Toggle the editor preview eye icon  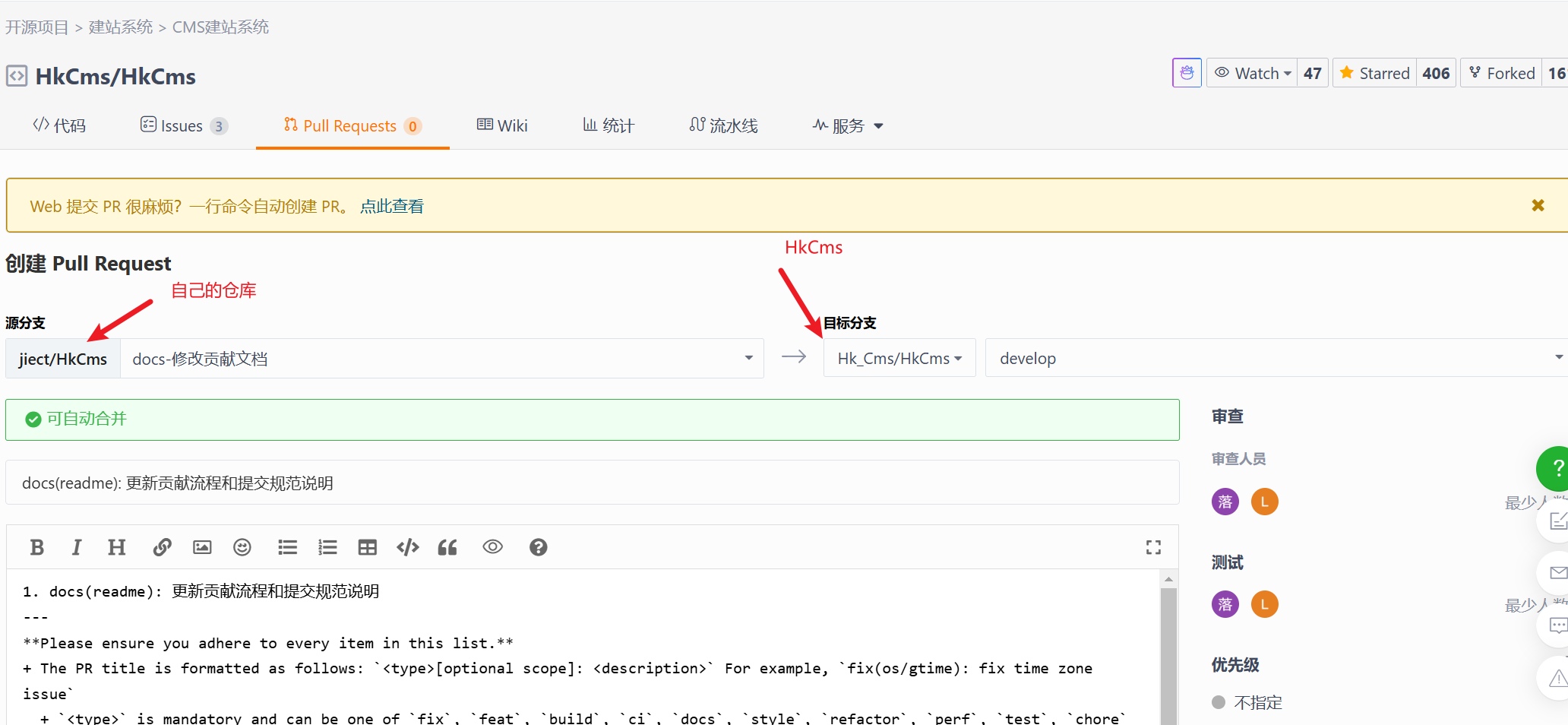click(493, 547)
